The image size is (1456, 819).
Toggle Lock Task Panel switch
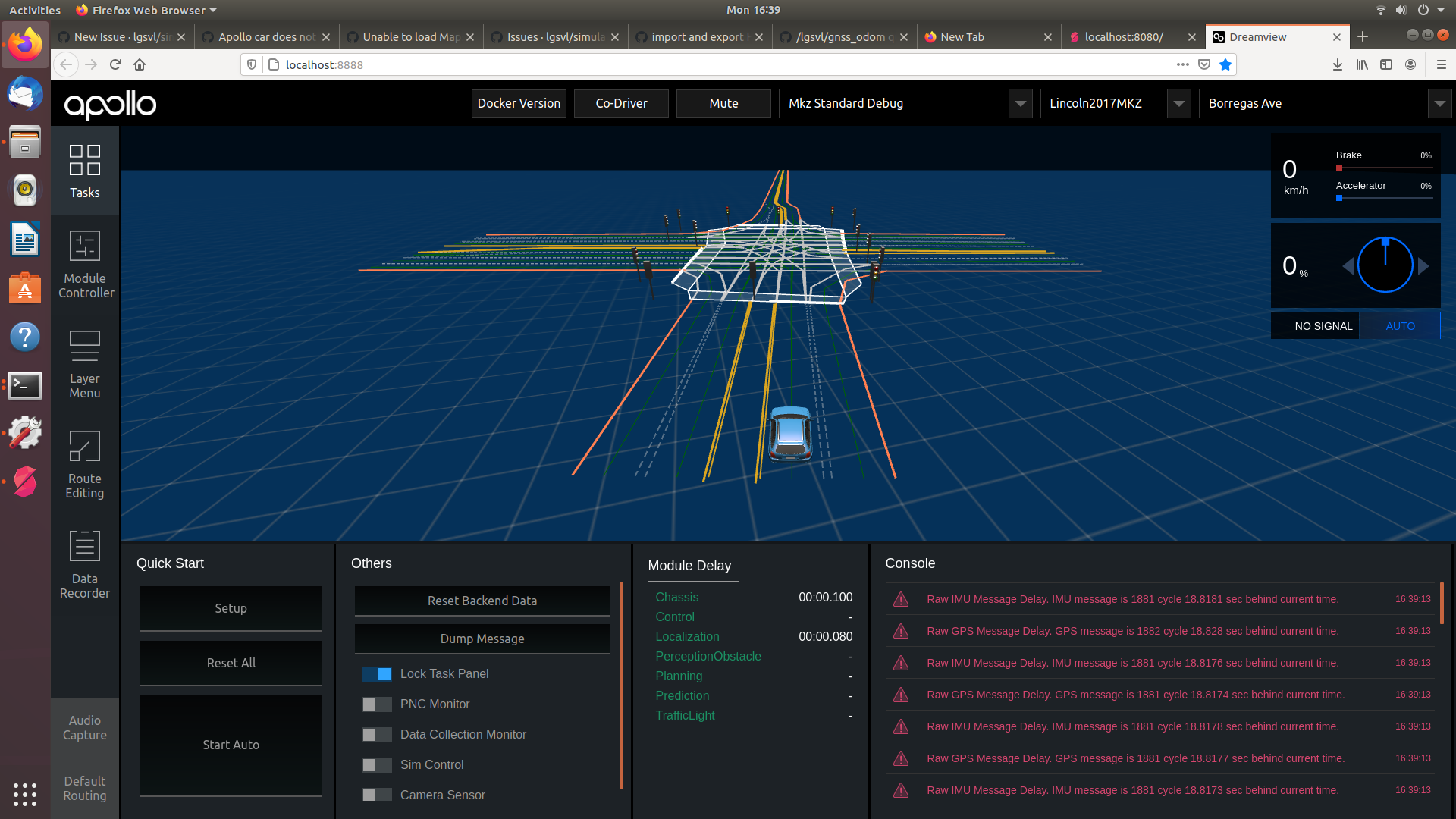[377, 674]
